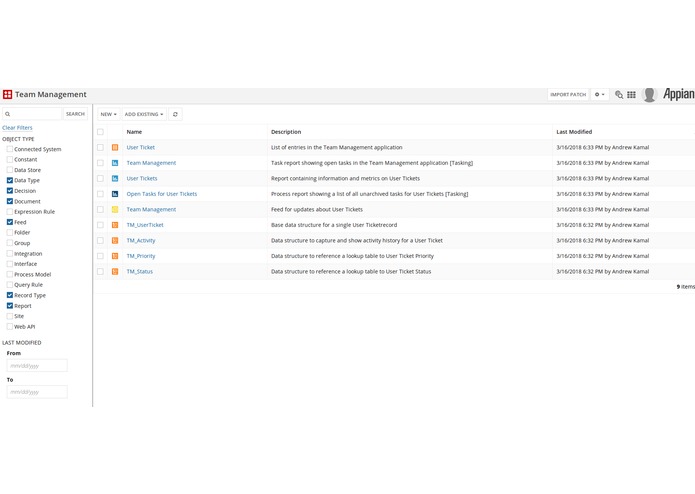Enable the Web API filter
The width and height of the screenshot is (695, 494).
pos(10,327)
